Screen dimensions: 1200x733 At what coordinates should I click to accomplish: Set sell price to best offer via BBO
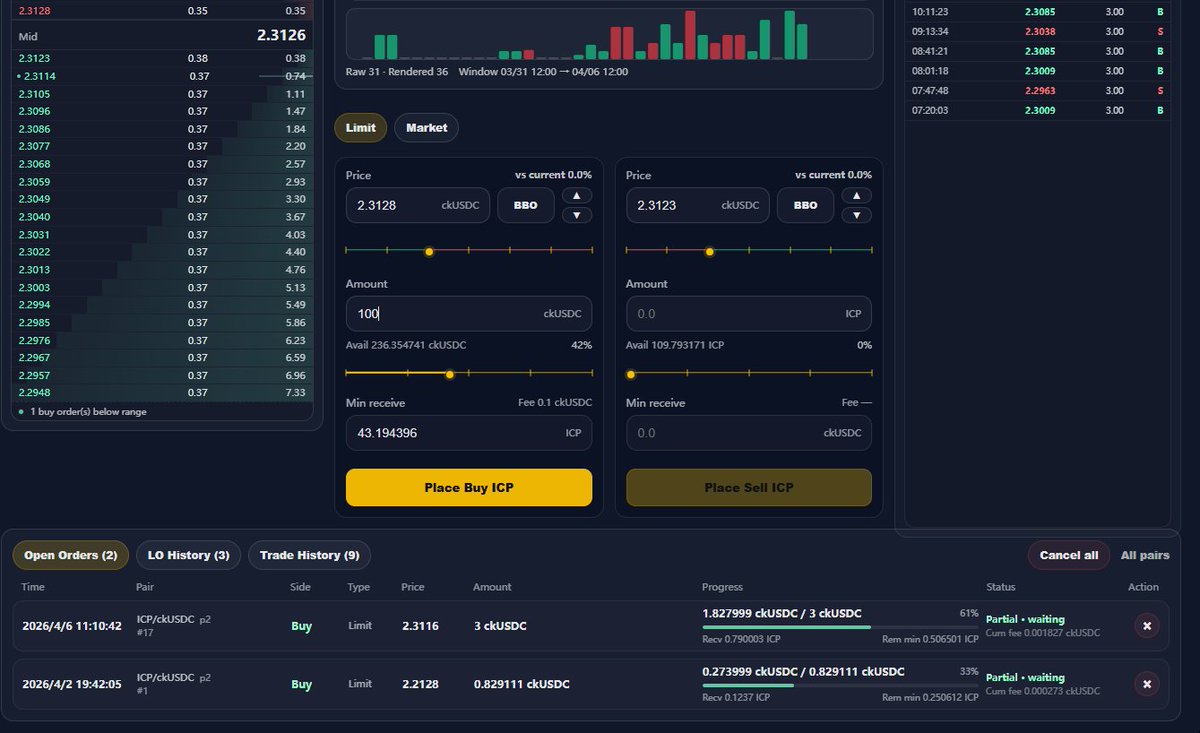[x=806, y=204]
